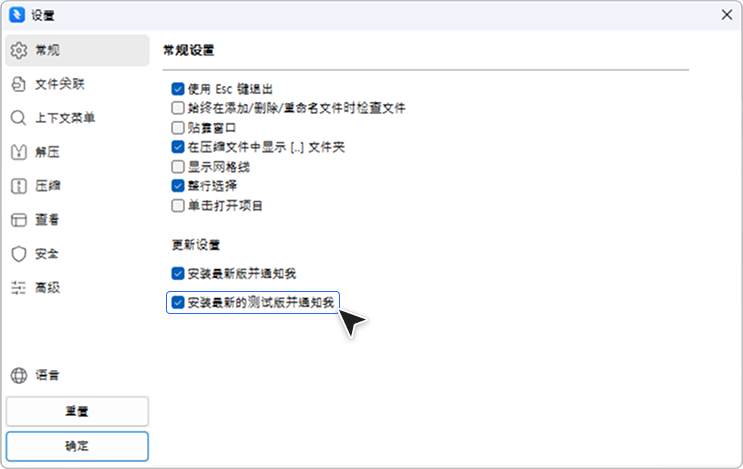Click the 解压 extract icon
This screenshot has width=743, height=469.
click(x=18, y=152)
